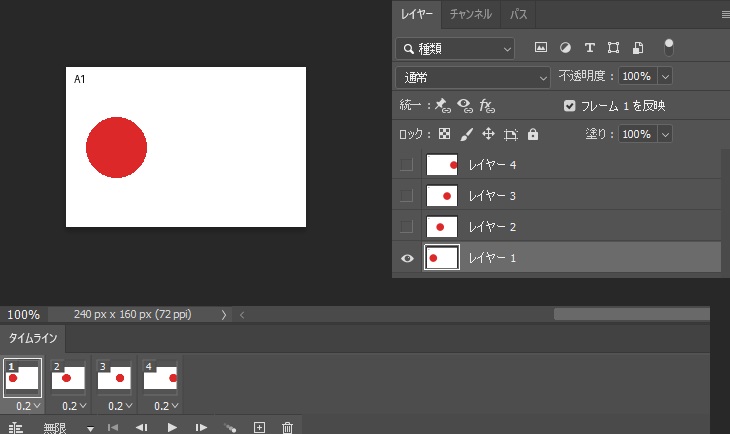
Task: Show レイヤー 4 visibility box
Action: (406, 164)
